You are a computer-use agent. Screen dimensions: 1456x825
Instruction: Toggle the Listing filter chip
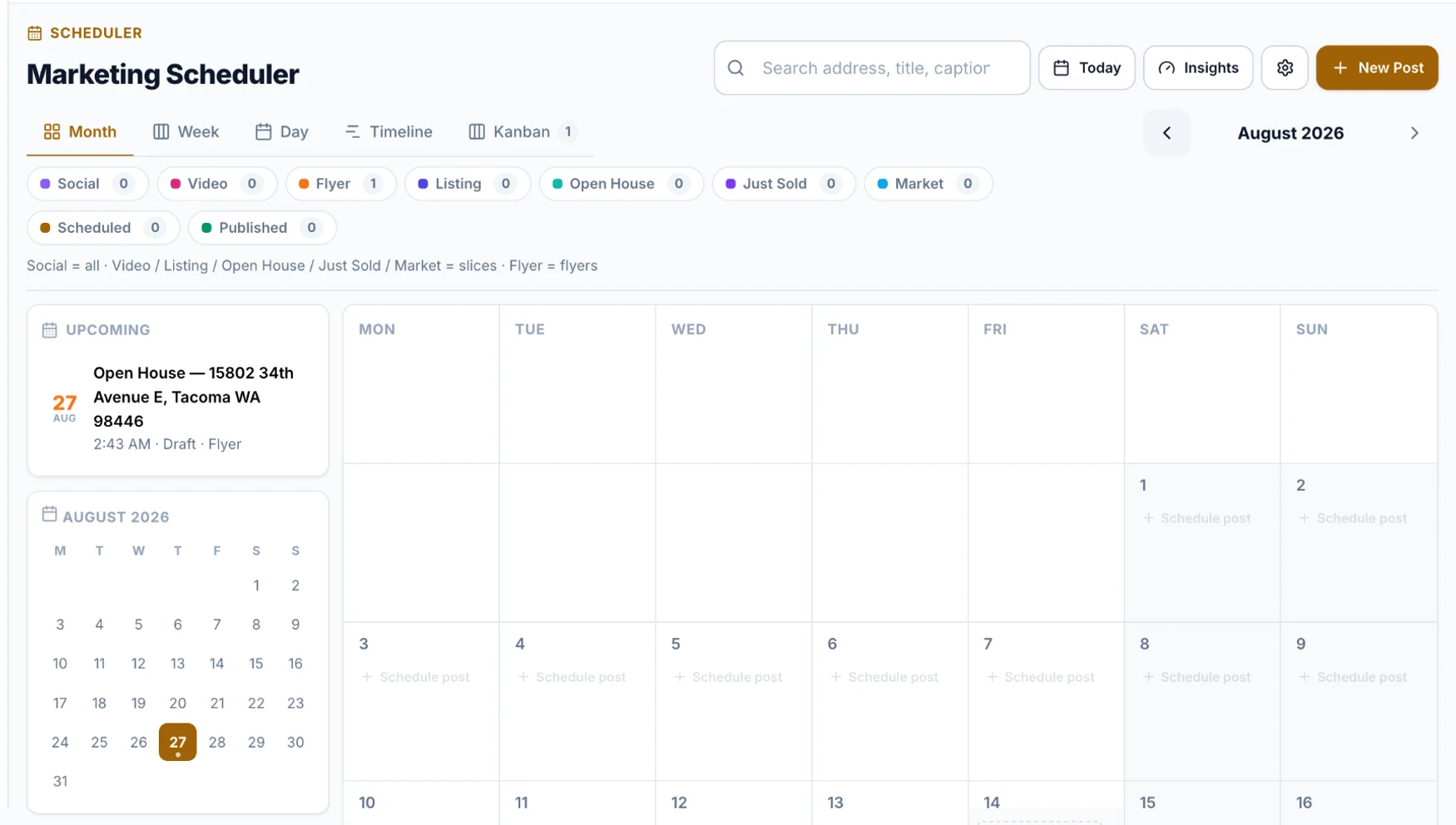point(468,184)
